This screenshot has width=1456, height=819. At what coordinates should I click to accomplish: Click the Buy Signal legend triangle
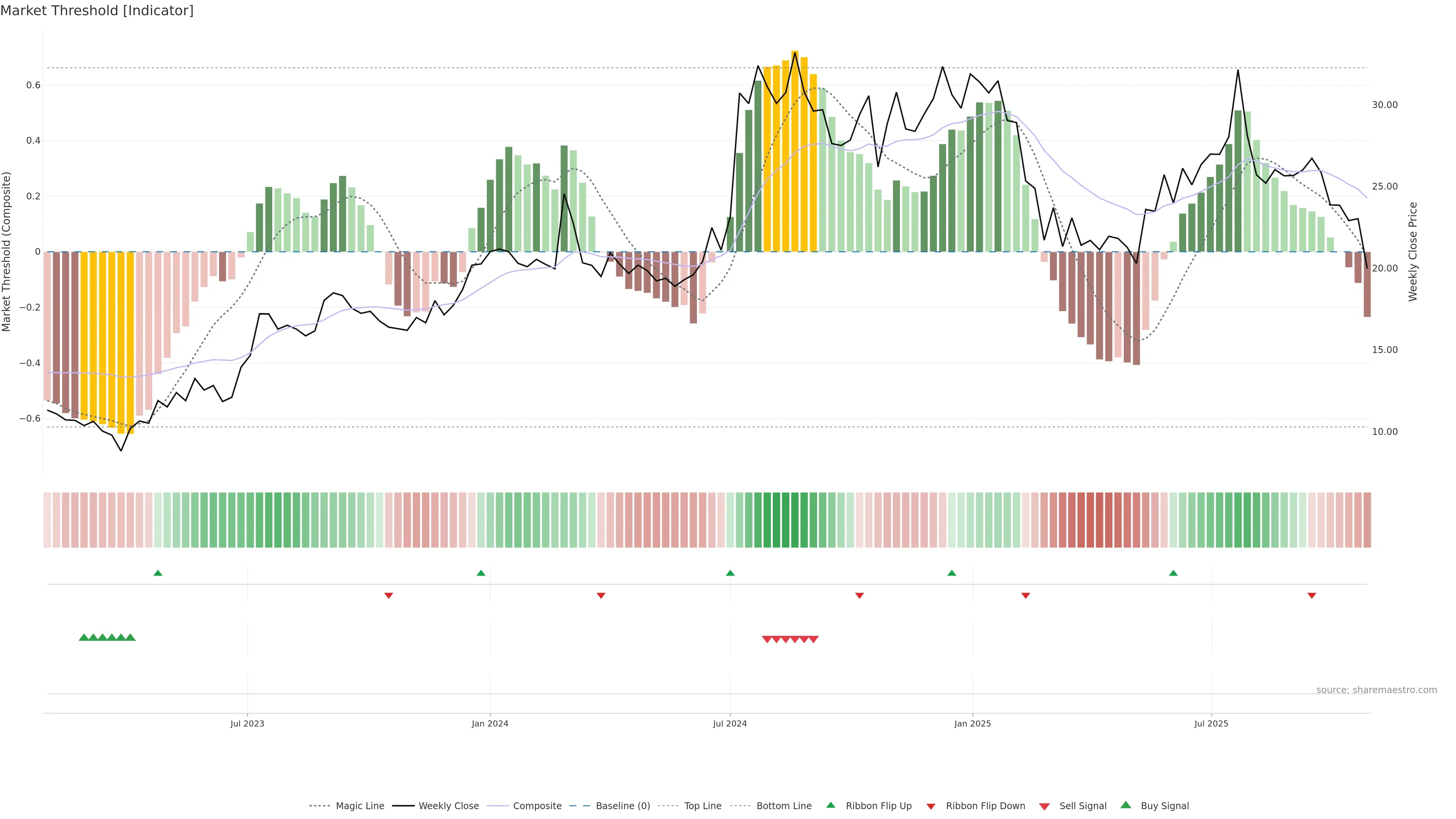(x=1125, y=805)
